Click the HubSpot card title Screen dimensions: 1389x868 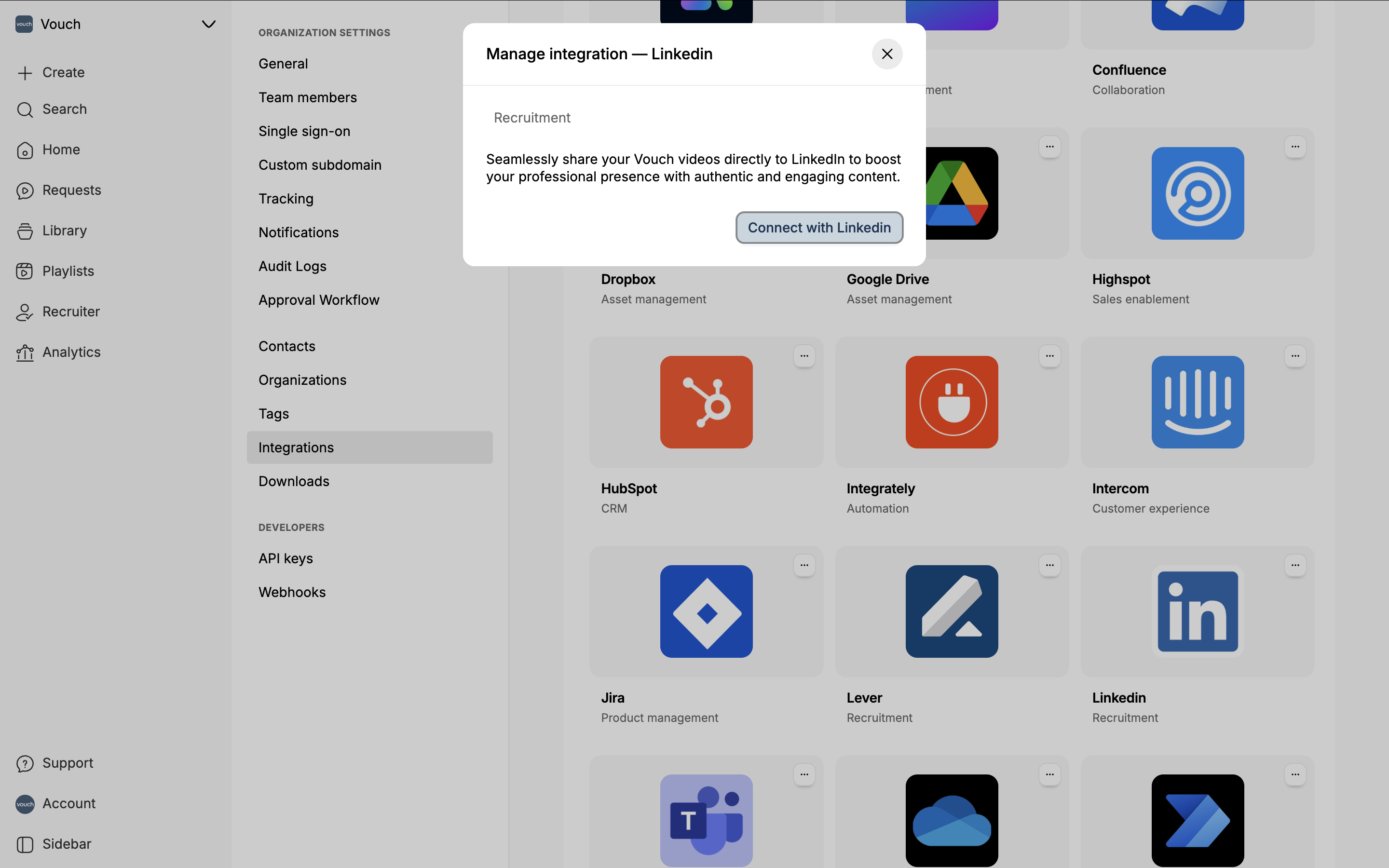coord(629,489)
